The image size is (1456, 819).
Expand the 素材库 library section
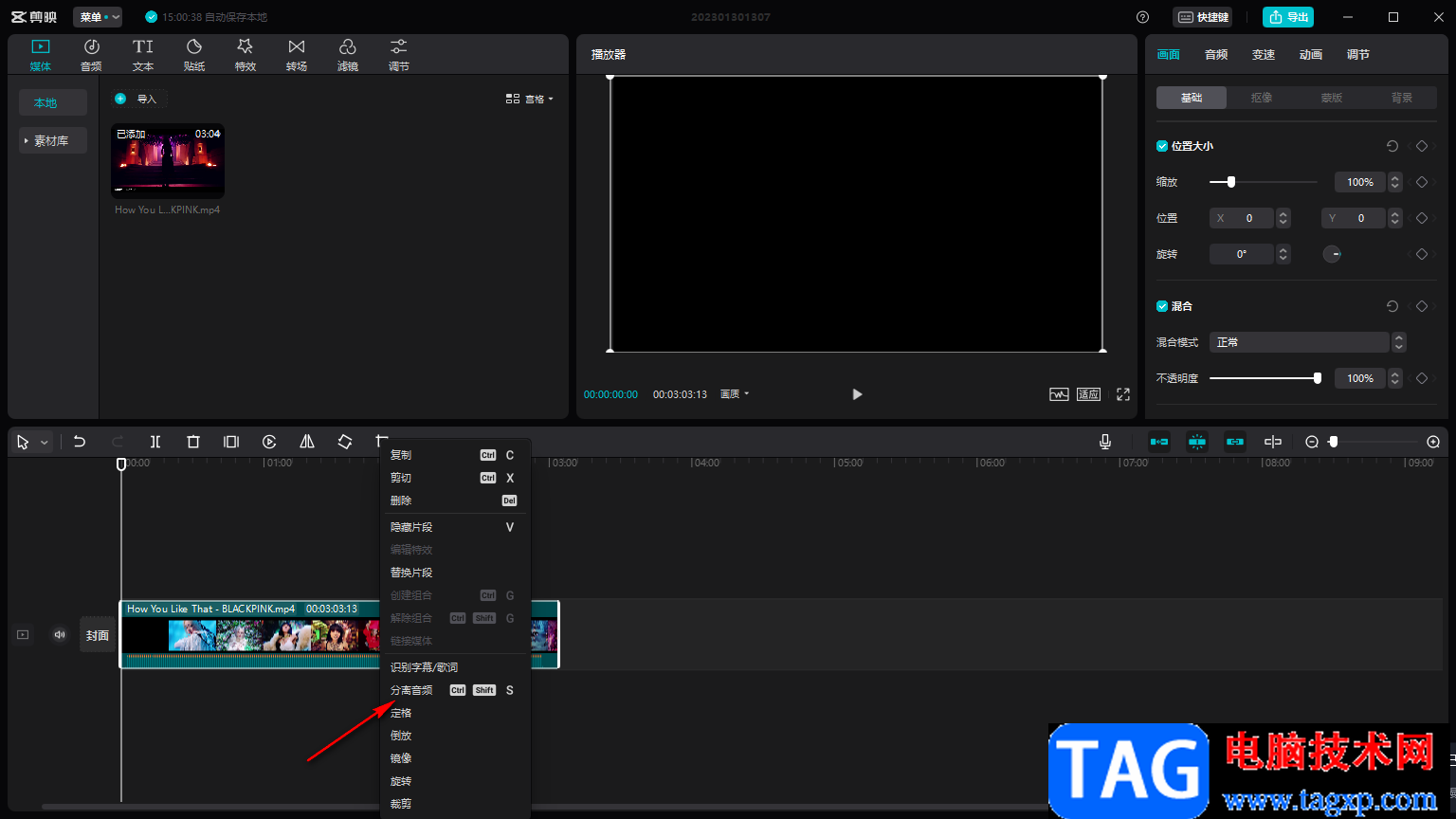coord(53,140)
